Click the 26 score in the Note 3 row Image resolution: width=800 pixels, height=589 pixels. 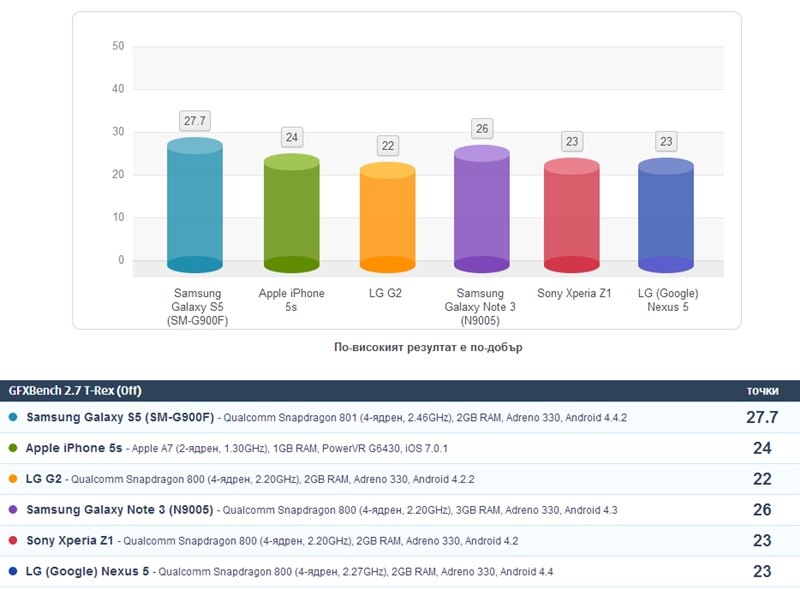pyautogui.click(x=762, y=509)
